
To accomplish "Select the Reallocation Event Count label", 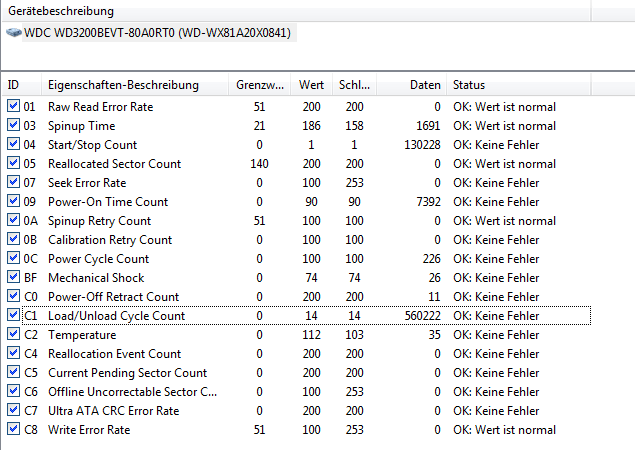I will click(x=114, y=354).
